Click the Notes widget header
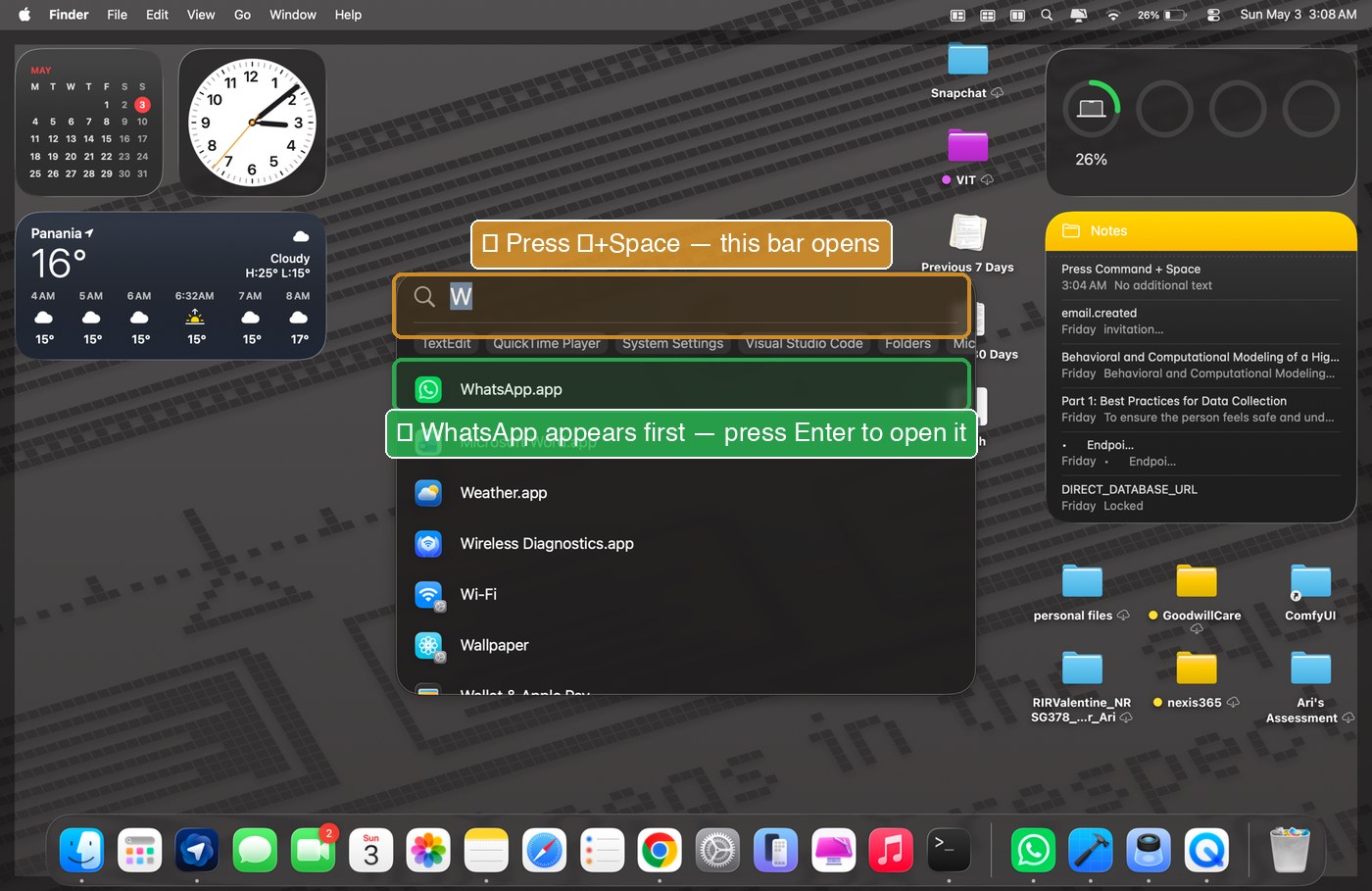 1200,231
